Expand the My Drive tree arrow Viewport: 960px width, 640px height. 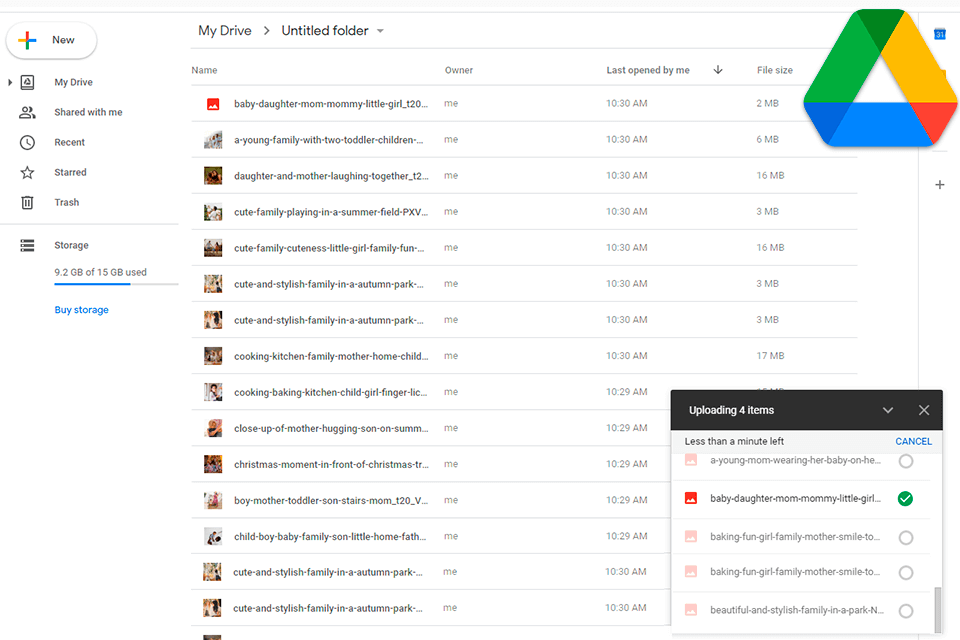pyautogui.click(x=10, y=82)
